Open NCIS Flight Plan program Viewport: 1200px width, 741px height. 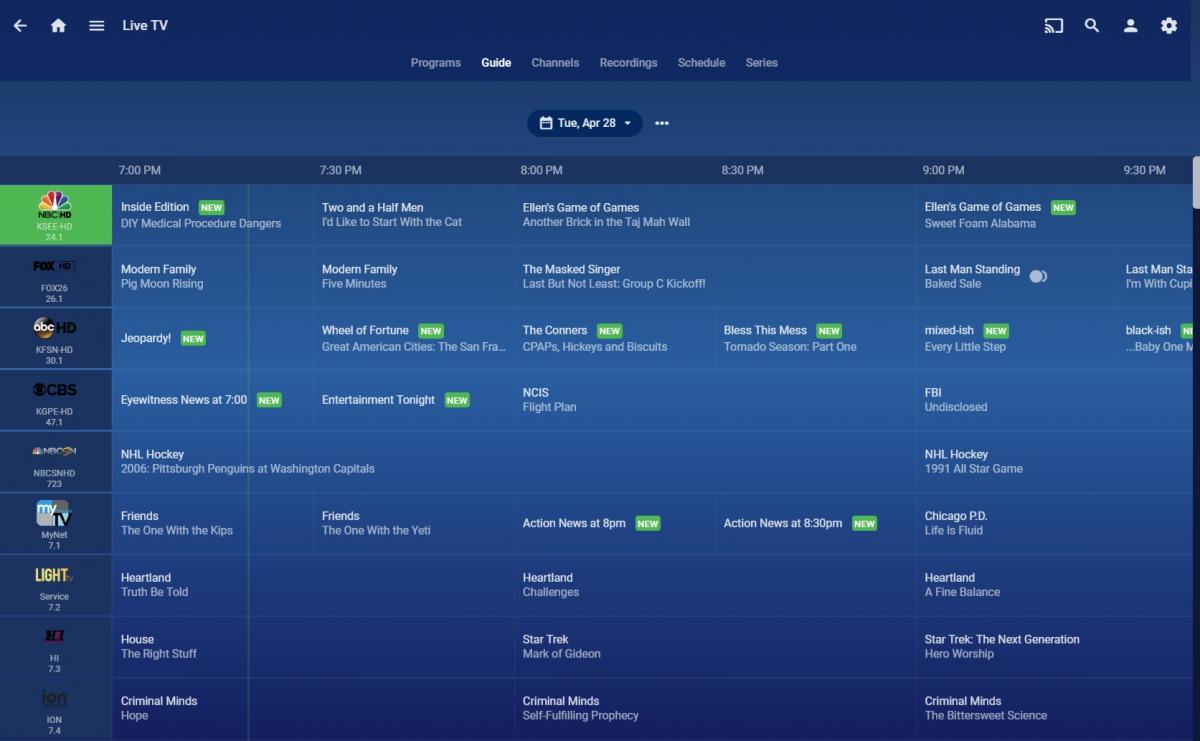click(x=716, y=400)
